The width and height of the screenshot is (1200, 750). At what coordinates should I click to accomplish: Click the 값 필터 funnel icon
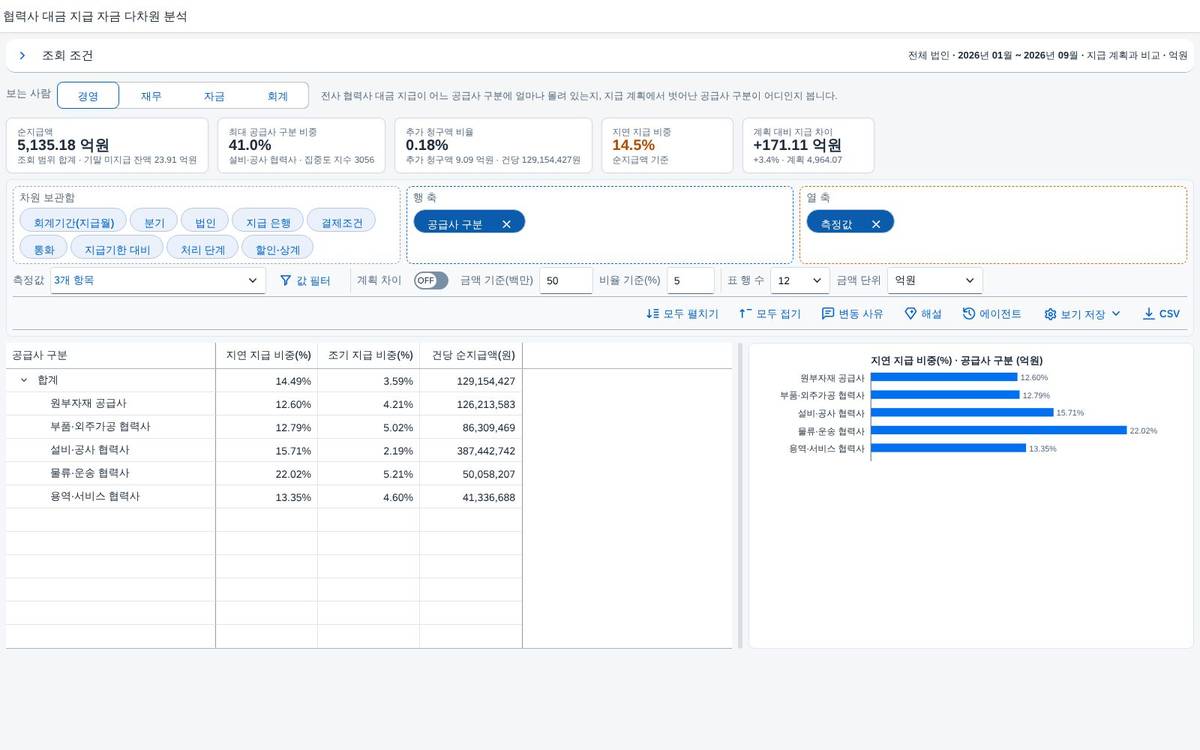[x=285, y=281]
